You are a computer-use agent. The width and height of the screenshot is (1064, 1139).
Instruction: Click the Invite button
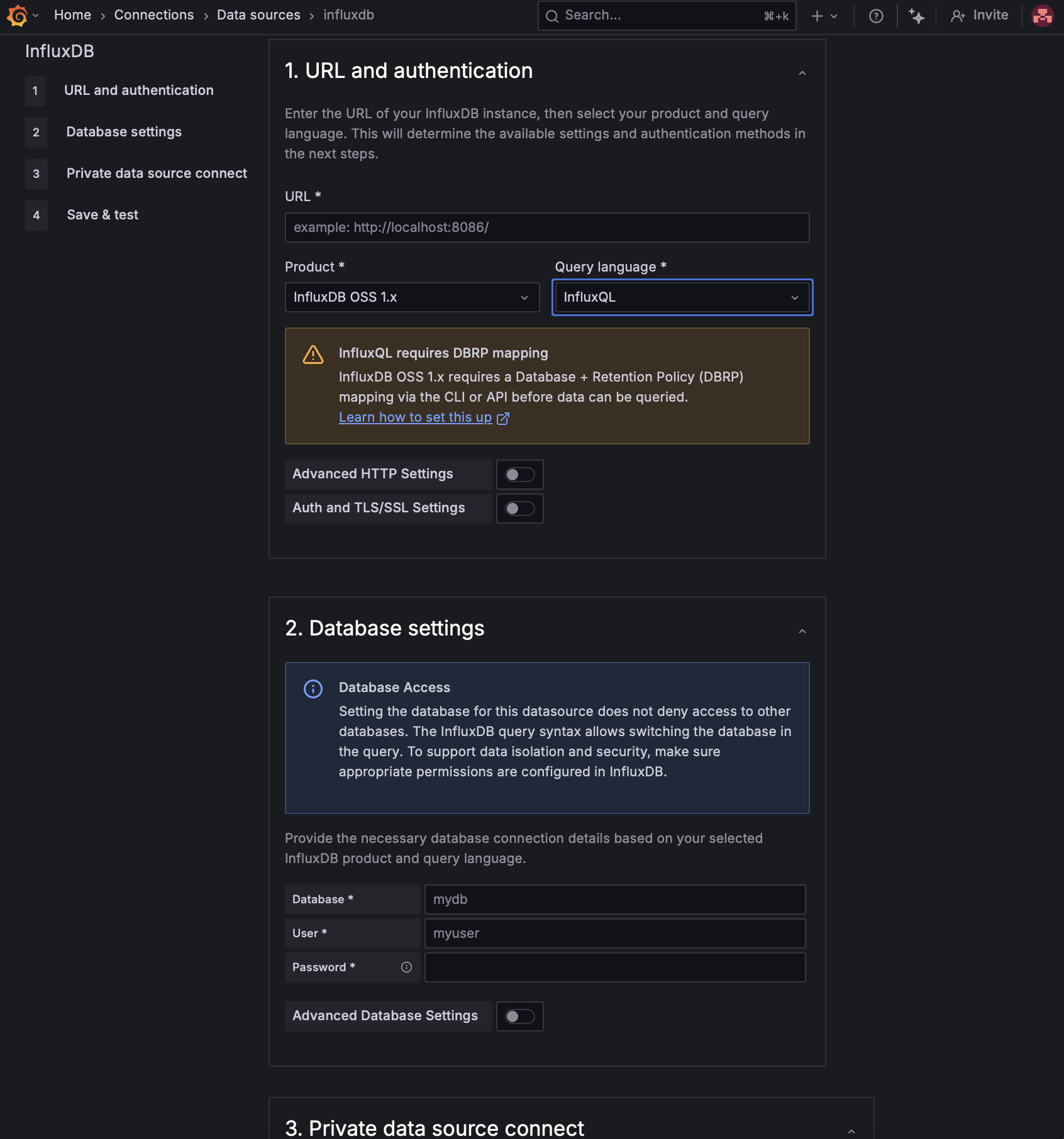pyautogui.click(x=979, y=15)
